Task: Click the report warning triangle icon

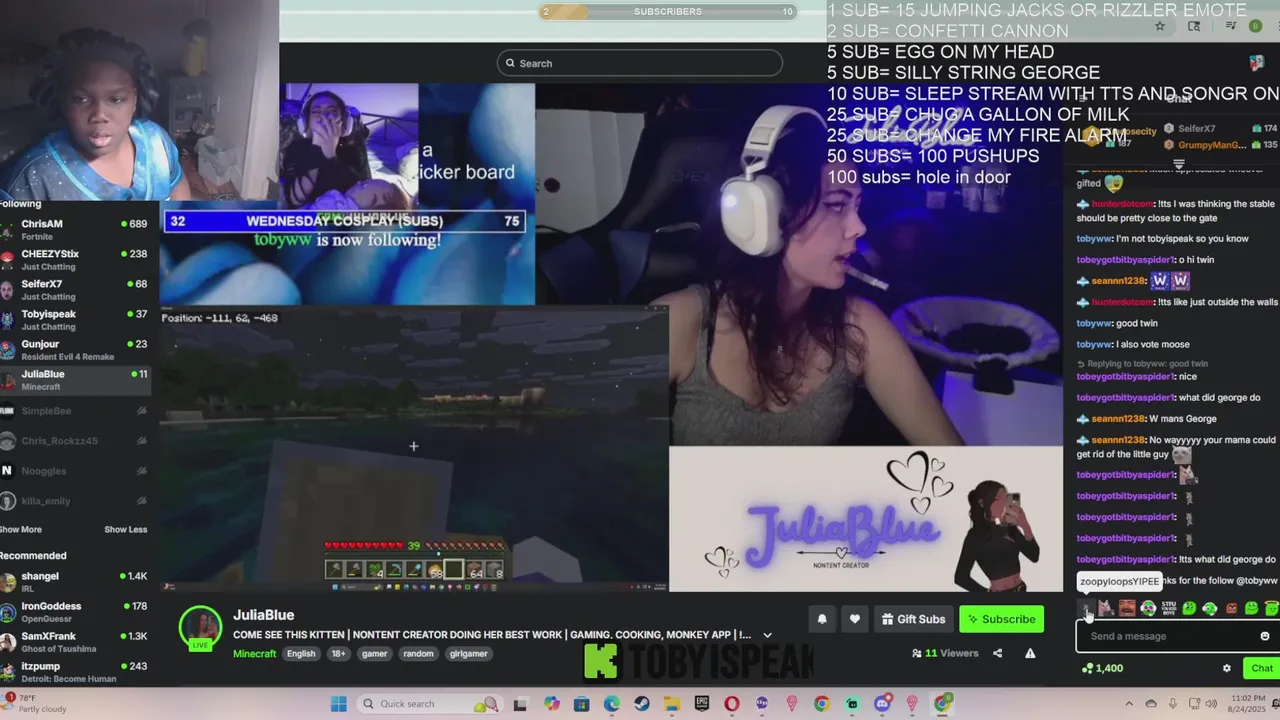Action: pyautogui.click(x=1030, y=653)
